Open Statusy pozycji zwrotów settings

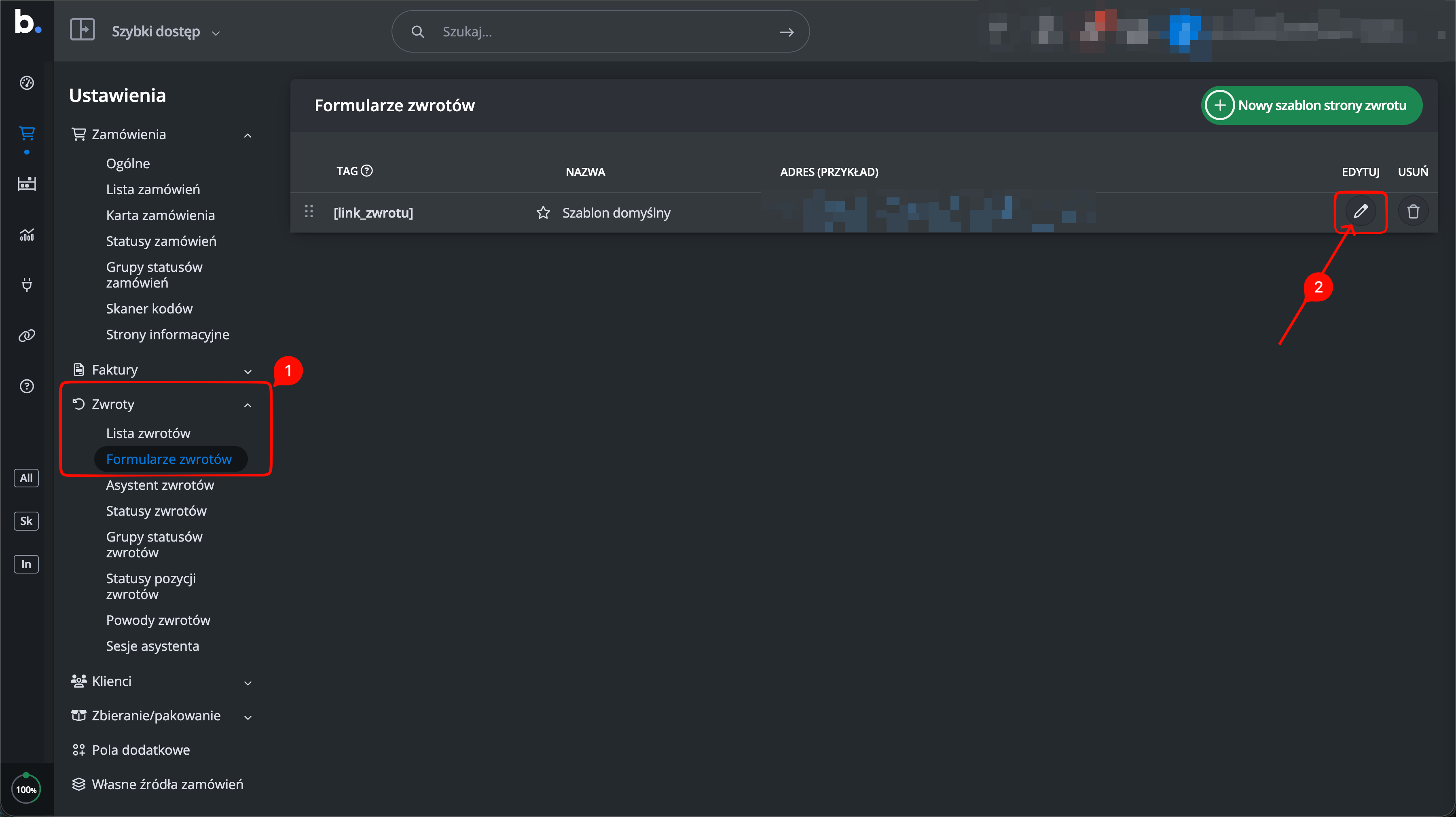(151, 587)
